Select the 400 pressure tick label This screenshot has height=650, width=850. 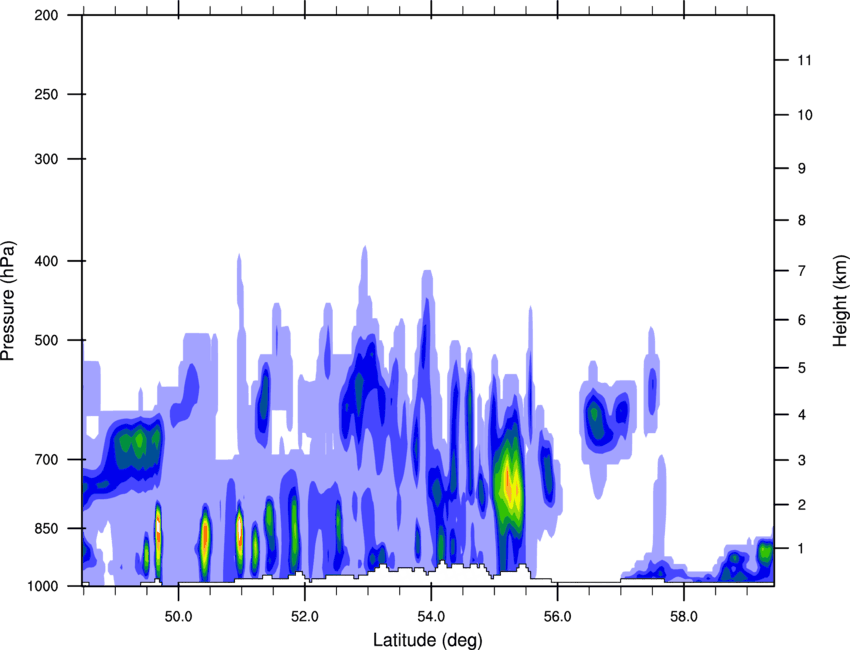click(47, 261)
